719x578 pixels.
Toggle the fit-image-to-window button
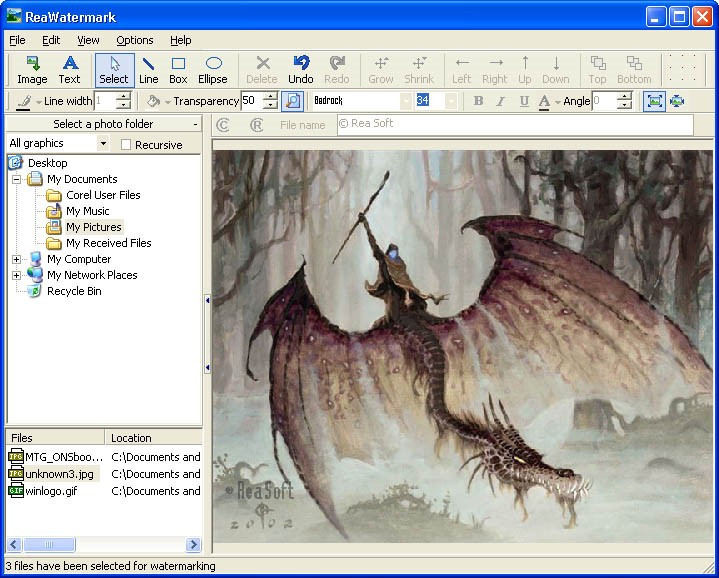tap(654, 101)
